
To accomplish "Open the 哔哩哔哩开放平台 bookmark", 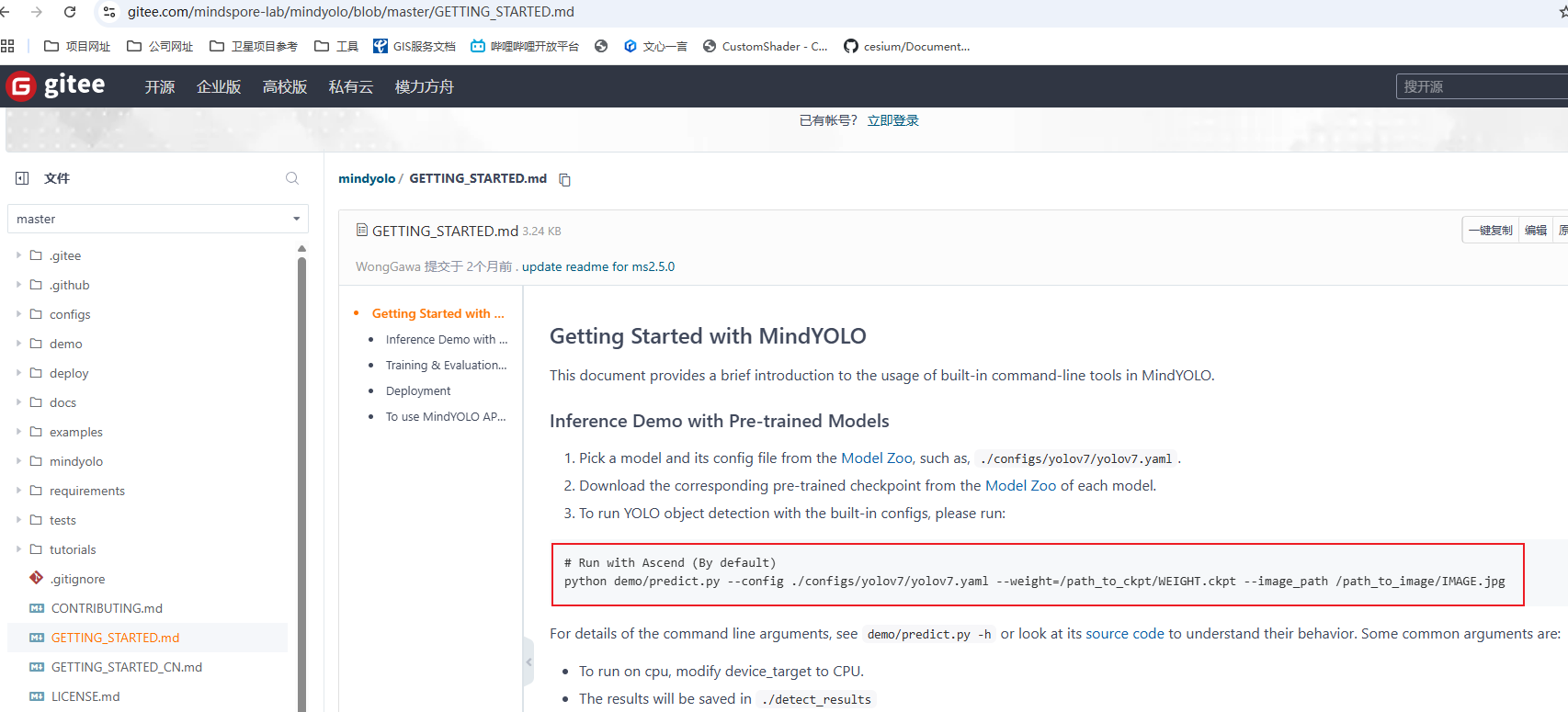I will click(525, 46).
